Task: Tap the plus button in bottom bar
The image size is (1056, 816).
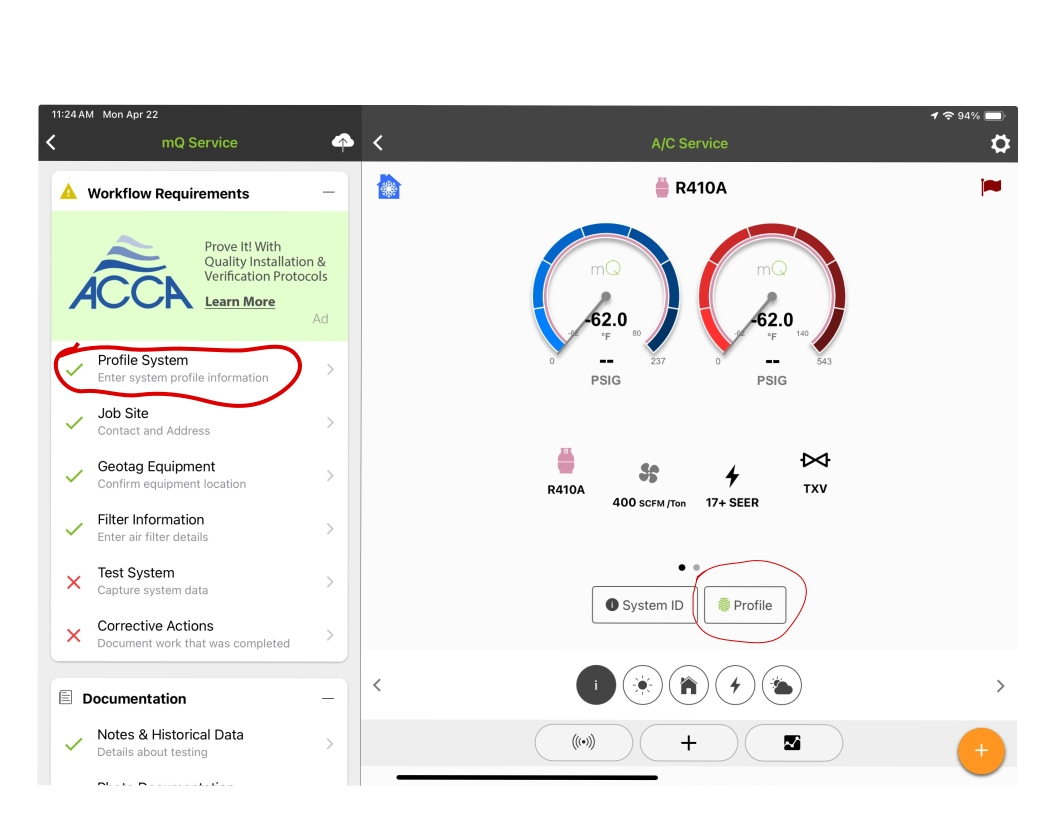Action: 688,743
